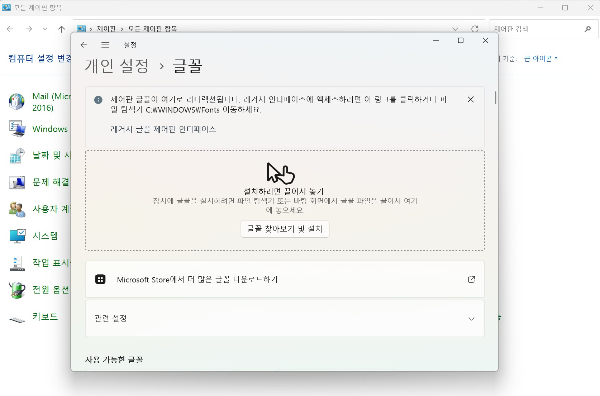The height and width of the screenshot is (396, 600).
Task: Expand the related settings section
Action: pos(285,318)
